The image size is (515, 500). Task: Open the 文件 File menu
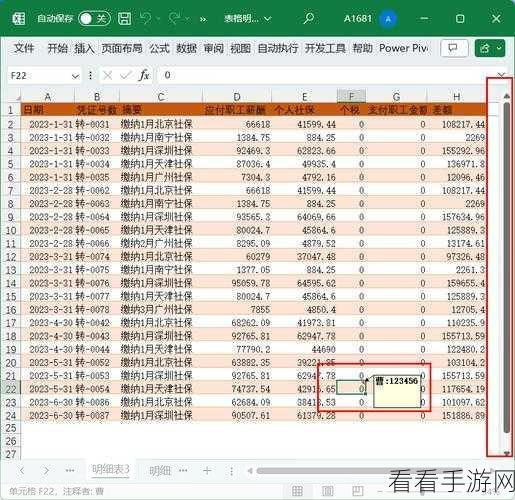pos(24,48)
